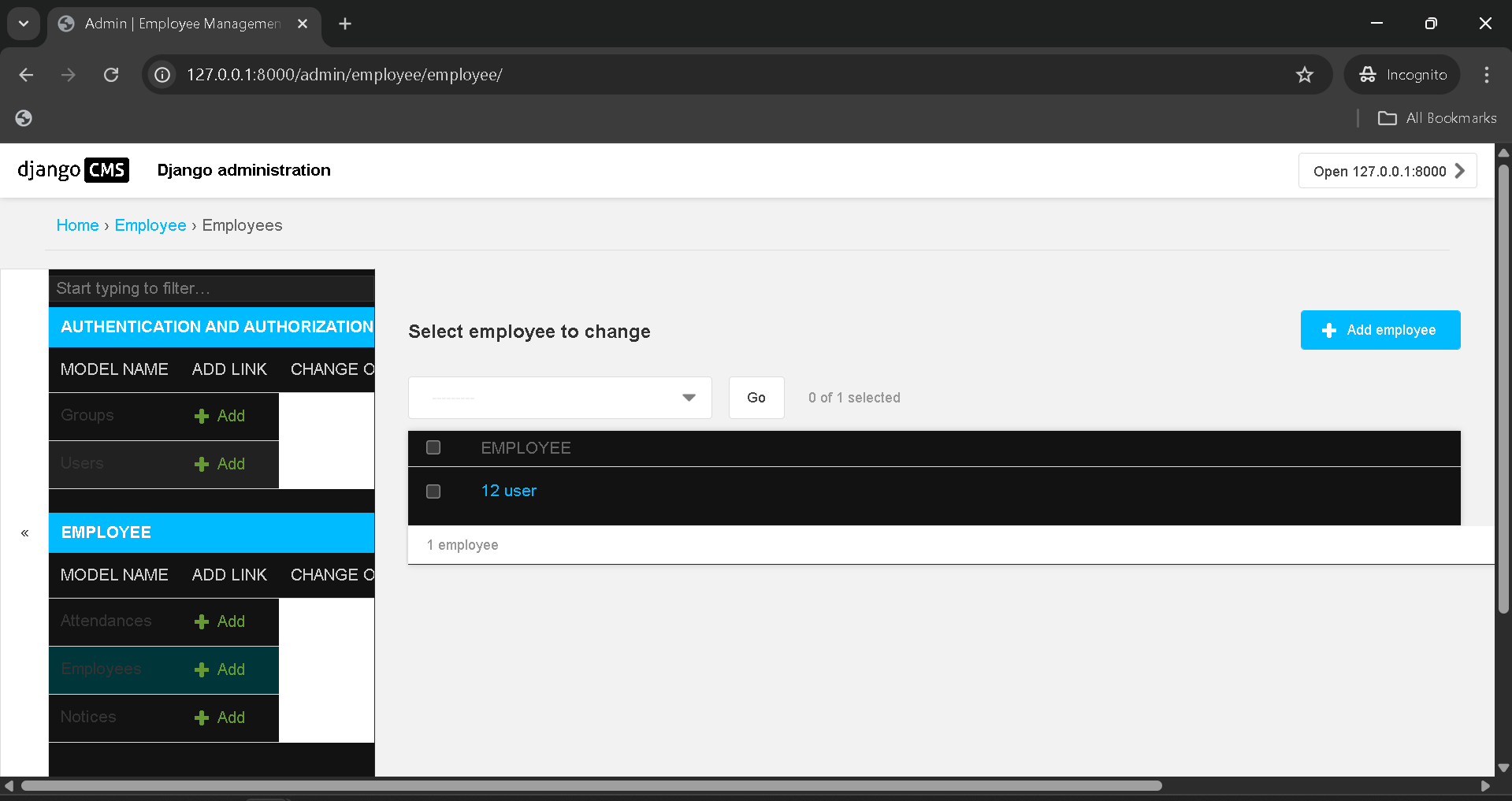This screenshot has width=1512, height=801.
Task: Click the django CMS logo
Action: tap(73, 170)
